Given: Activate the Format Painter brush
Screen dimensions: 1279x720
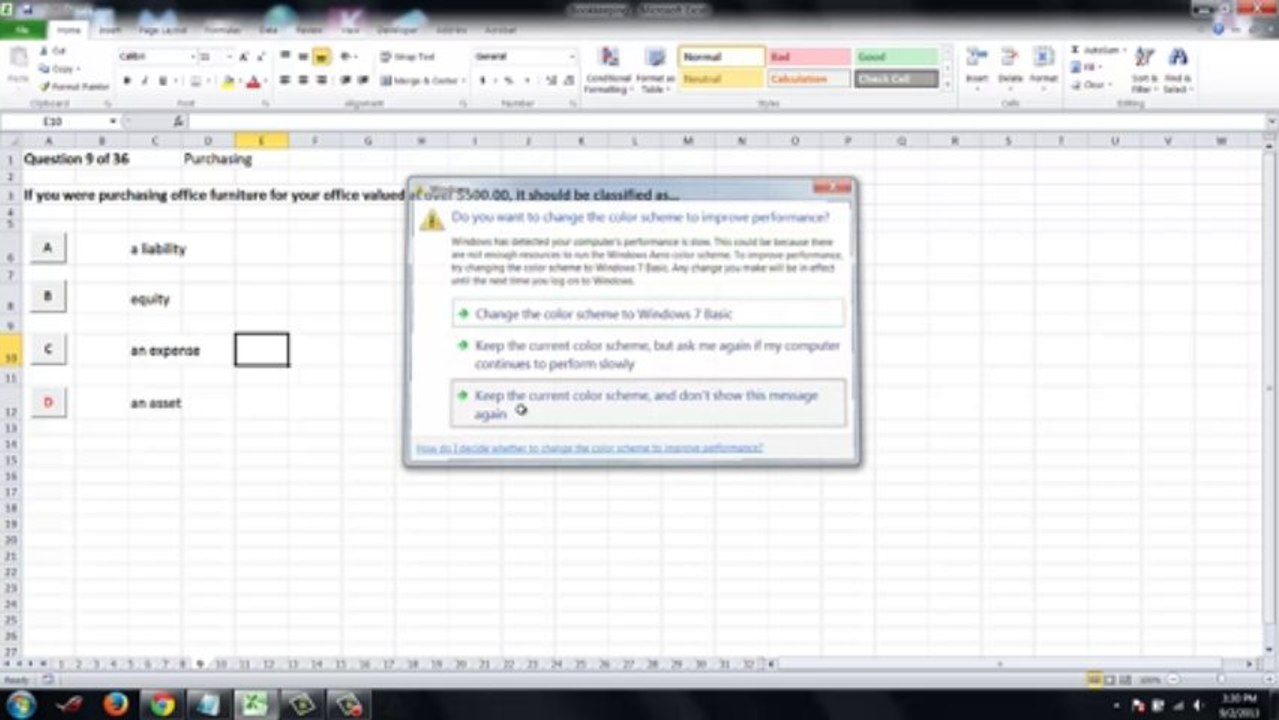Looking at the screenshot, I should coord(74,87).
